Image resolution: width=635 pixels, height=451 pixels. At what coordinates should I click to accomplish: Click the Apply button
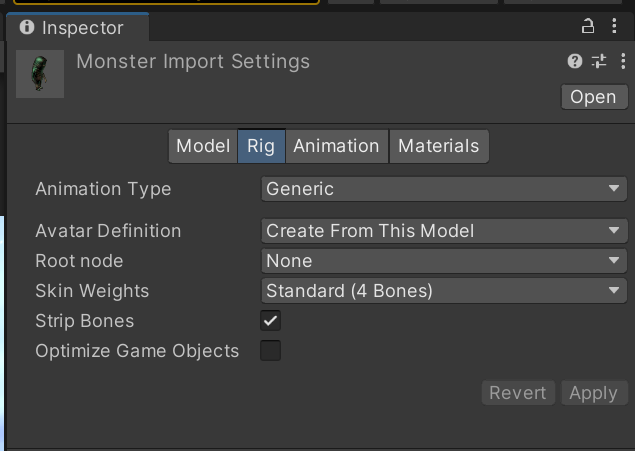click(x=594, y=393)
